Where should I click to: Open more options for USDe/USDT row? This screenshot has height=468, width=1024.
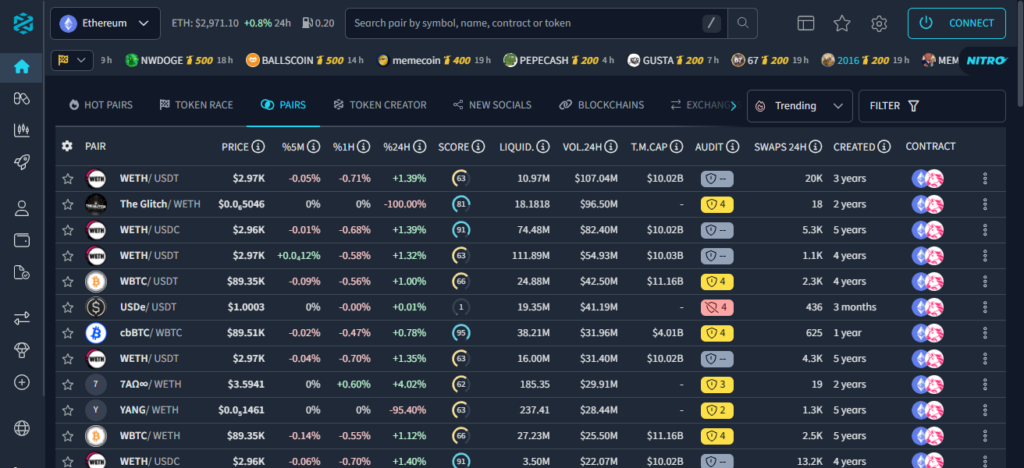click(x=985, y=307)
